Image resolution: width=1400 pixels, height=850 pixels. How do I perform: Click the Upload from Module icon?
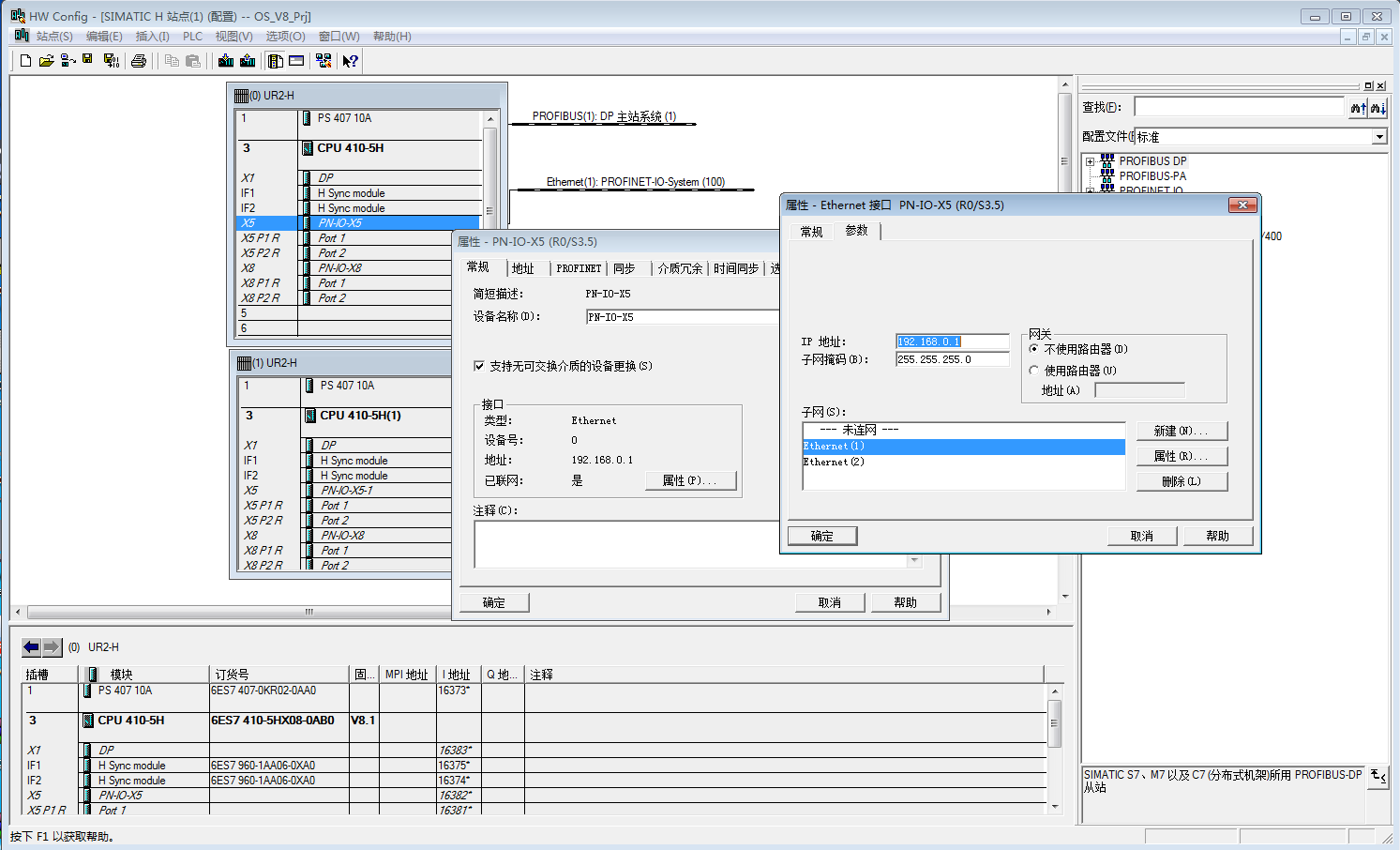[x=248, y=61]
